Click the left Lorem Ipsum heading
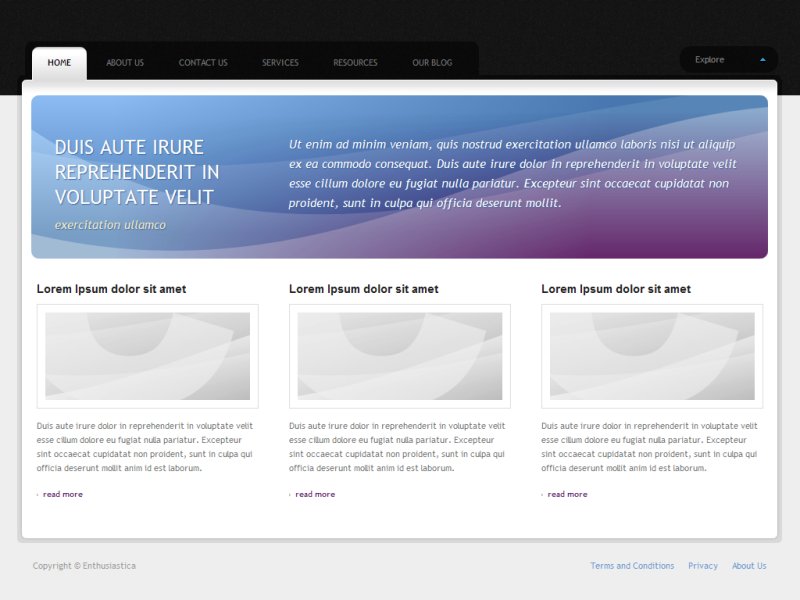The image size is (800, 600). [111, 289]
